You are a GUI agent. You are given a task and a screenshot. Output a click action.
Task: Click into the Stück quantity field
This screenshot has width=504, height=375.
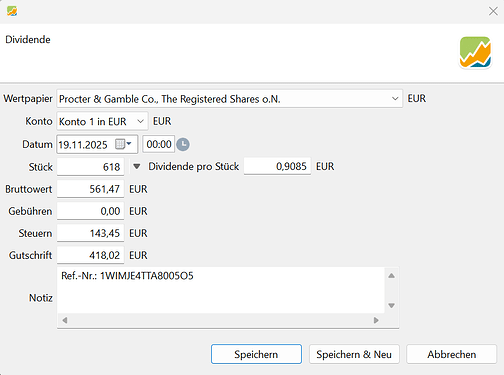[x=90, y=166]
